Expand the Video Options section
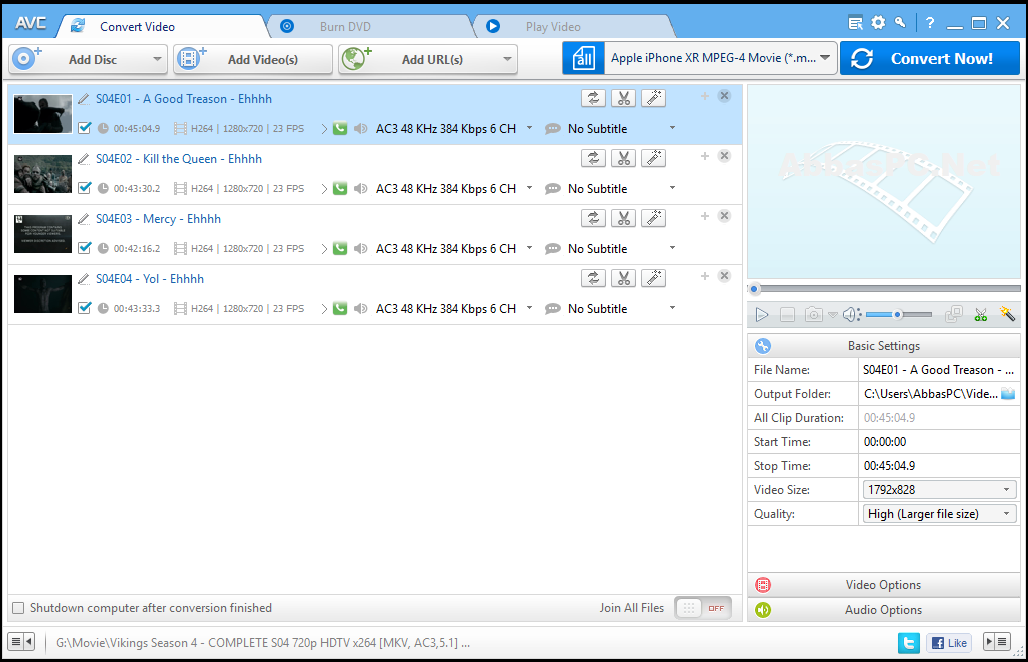 tap(883, 585)
